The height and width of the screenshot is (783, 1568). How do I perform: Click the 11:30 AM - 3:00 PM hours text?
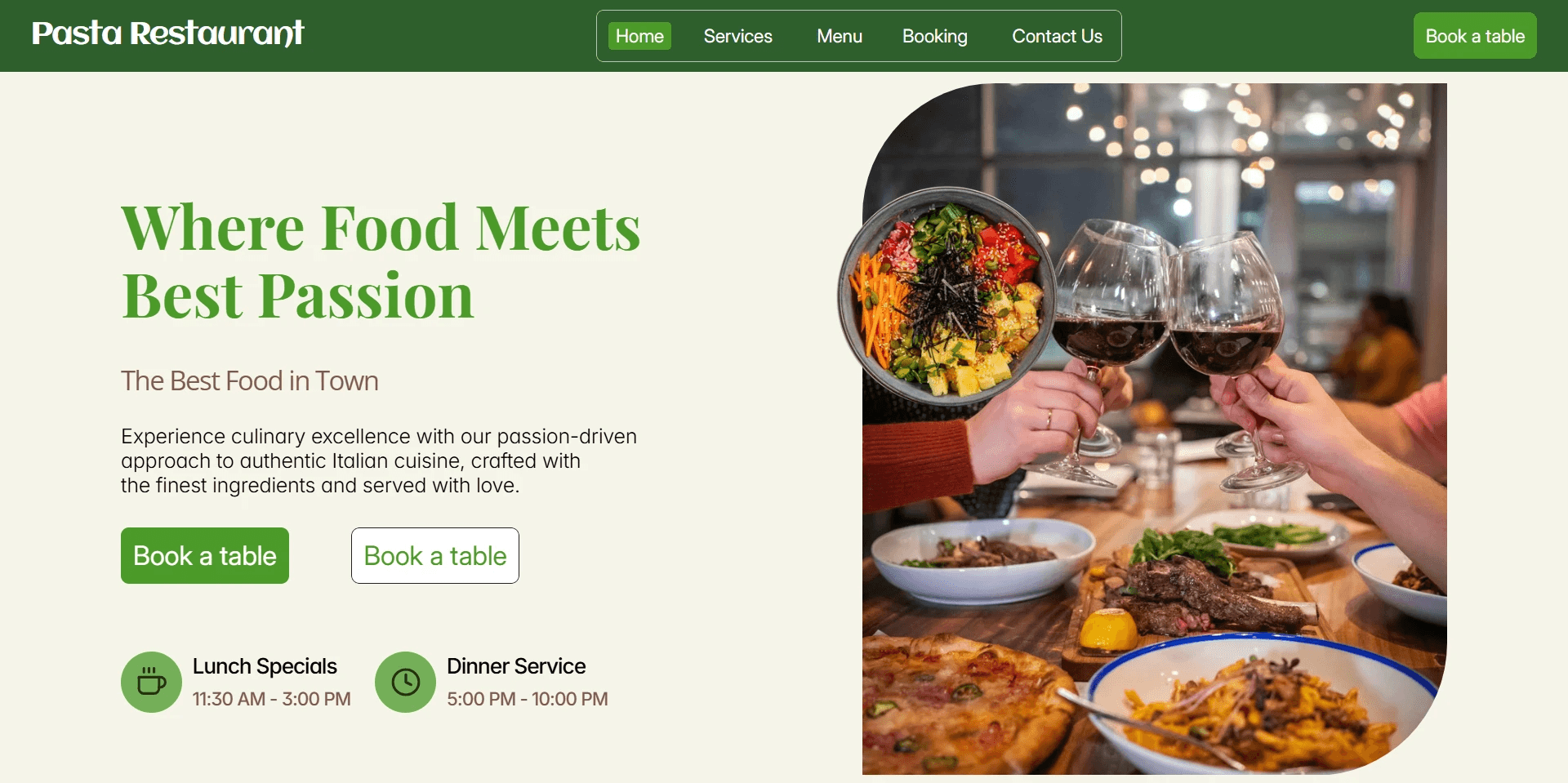pyautogui.click(x=272, y=699)
